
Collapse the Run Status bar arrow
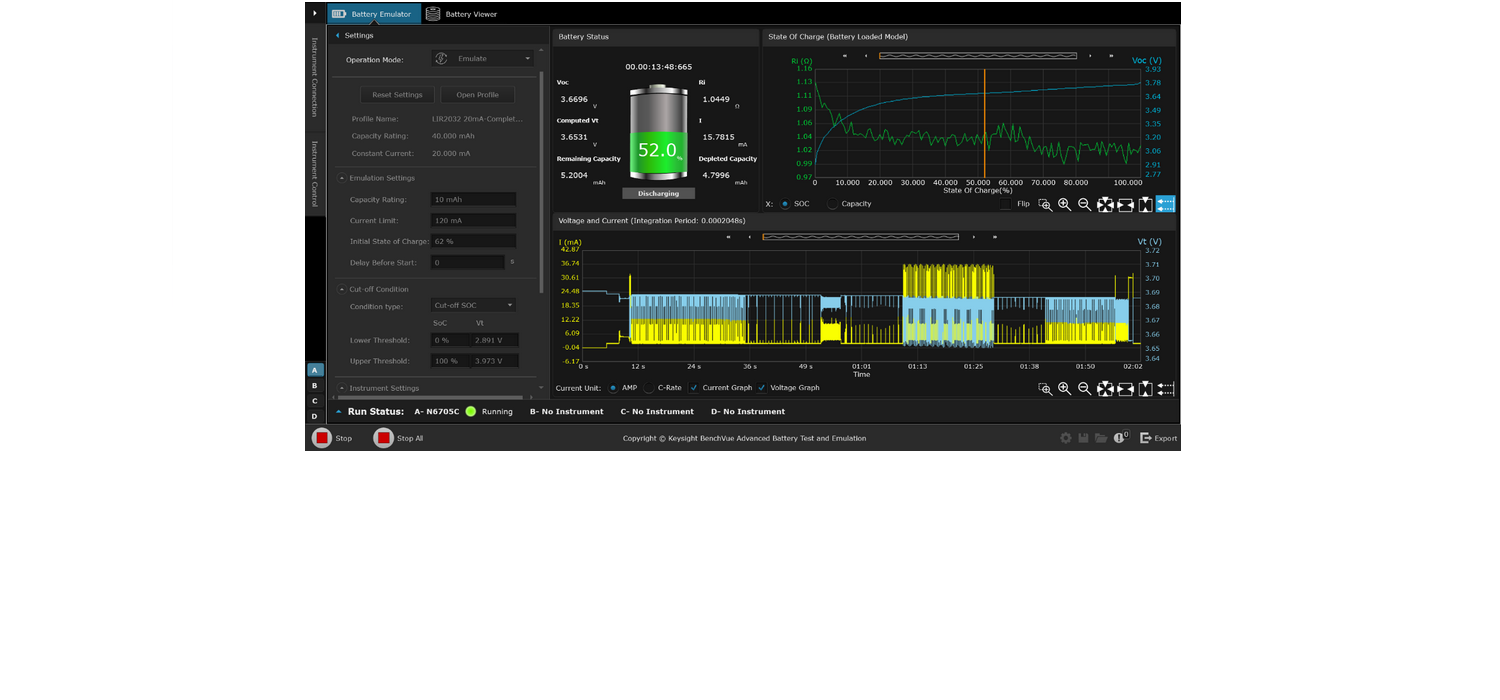point(338,411)
